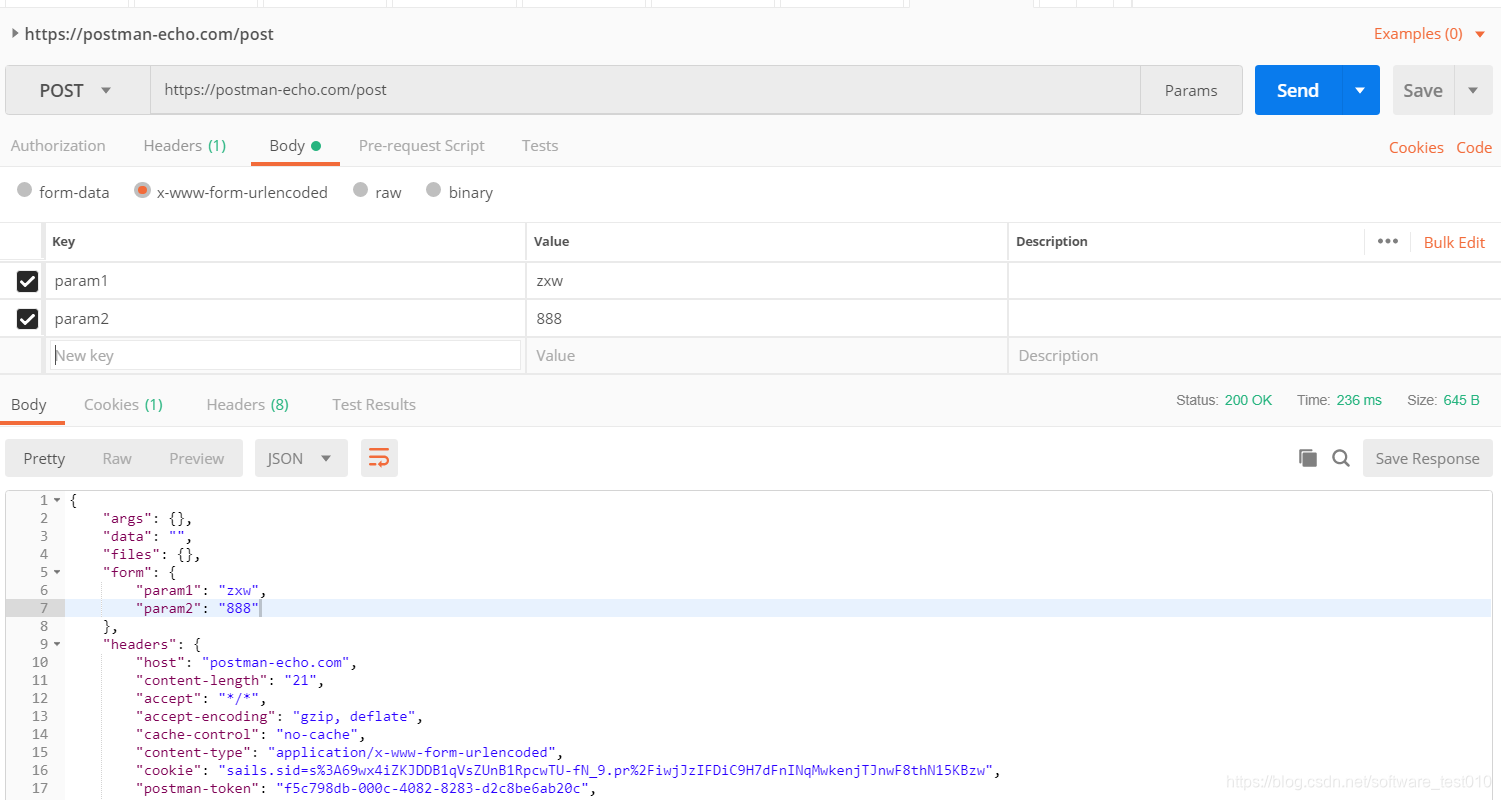
Task: Click the Status 200 OK text
Action: pyautogui.click(x=1224, y=400)
